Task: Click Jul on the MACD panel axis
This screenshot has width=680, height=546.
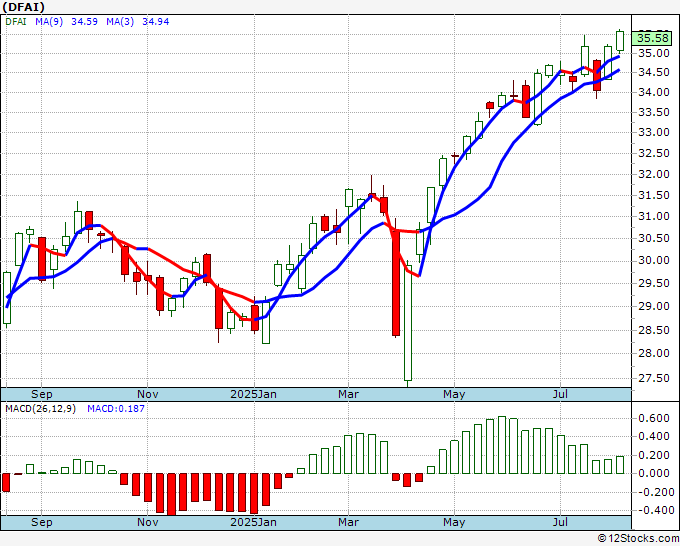Action: (560, 522)
